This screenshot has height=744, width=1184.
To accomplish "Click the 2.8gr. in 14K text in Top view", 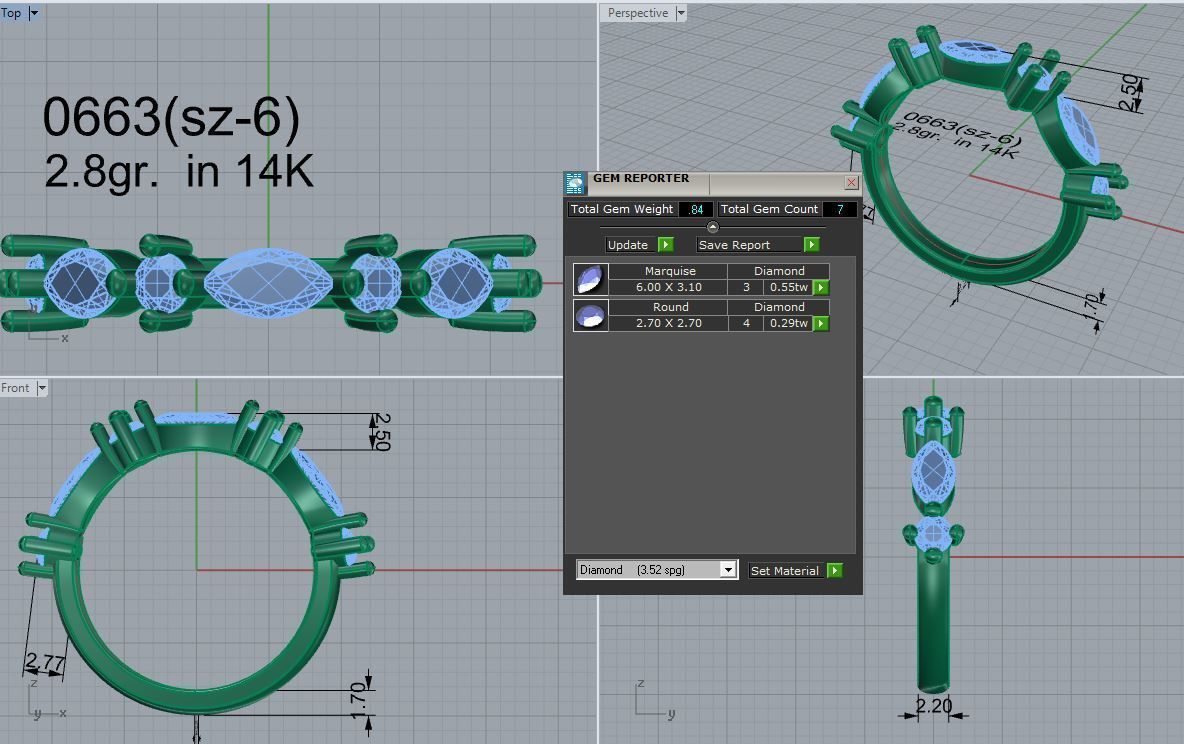I will pyautogui.click(x=179, y=171).
